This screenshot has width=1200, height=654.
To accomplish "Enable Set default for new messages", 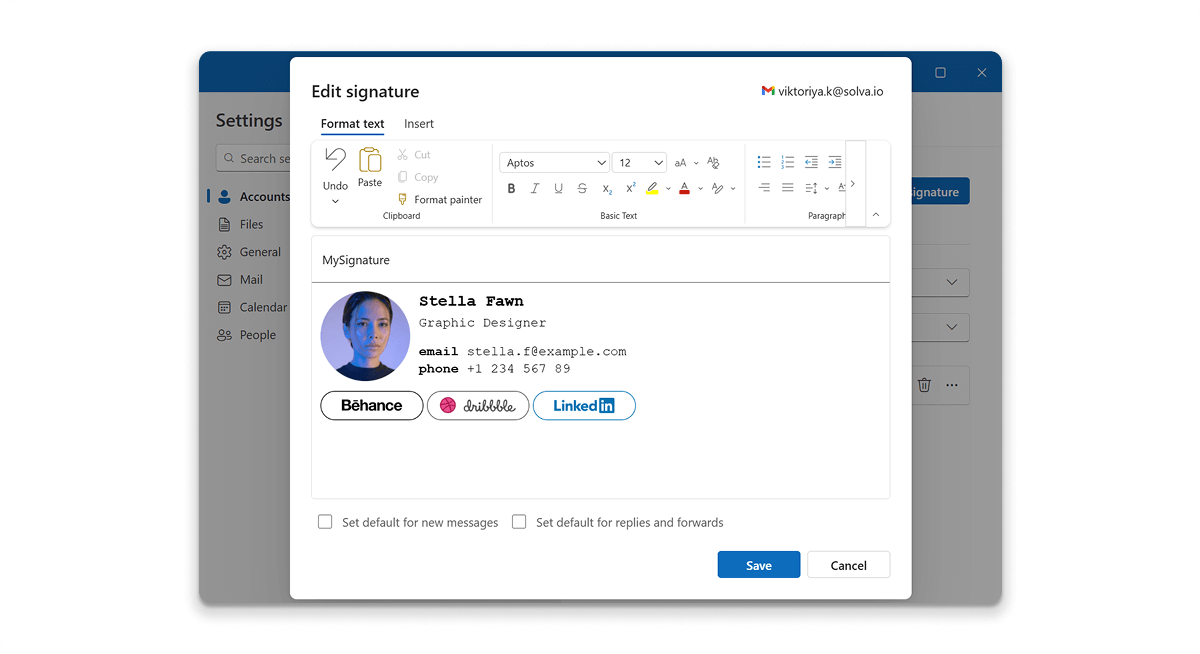I will (x=325, y=522).
